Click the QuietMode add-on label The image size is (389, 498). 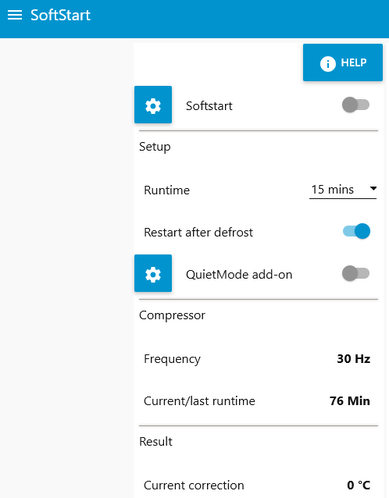(239, 274)
